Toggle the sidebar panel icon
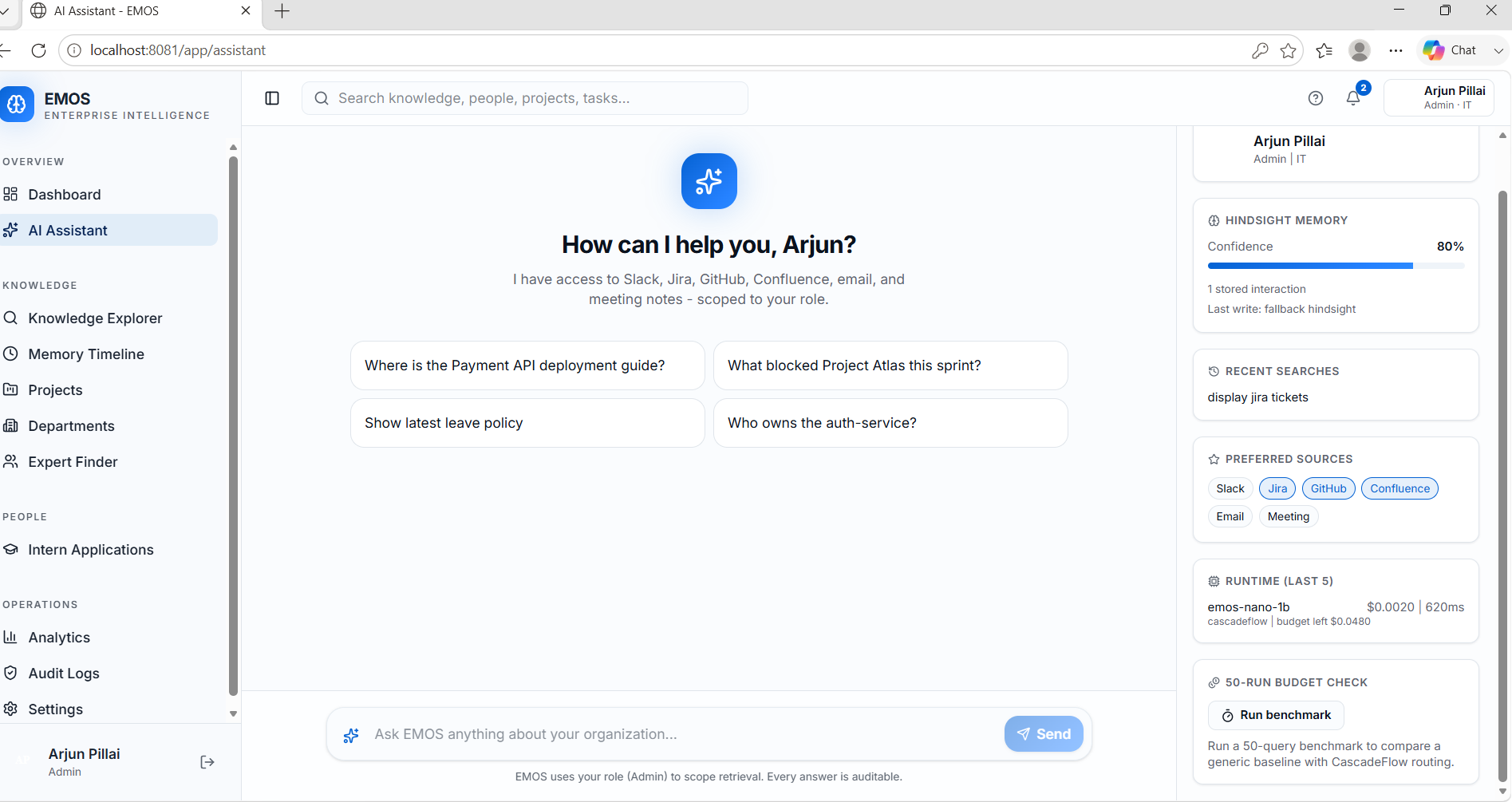1512x802 pixels. [x=272, y=98]
